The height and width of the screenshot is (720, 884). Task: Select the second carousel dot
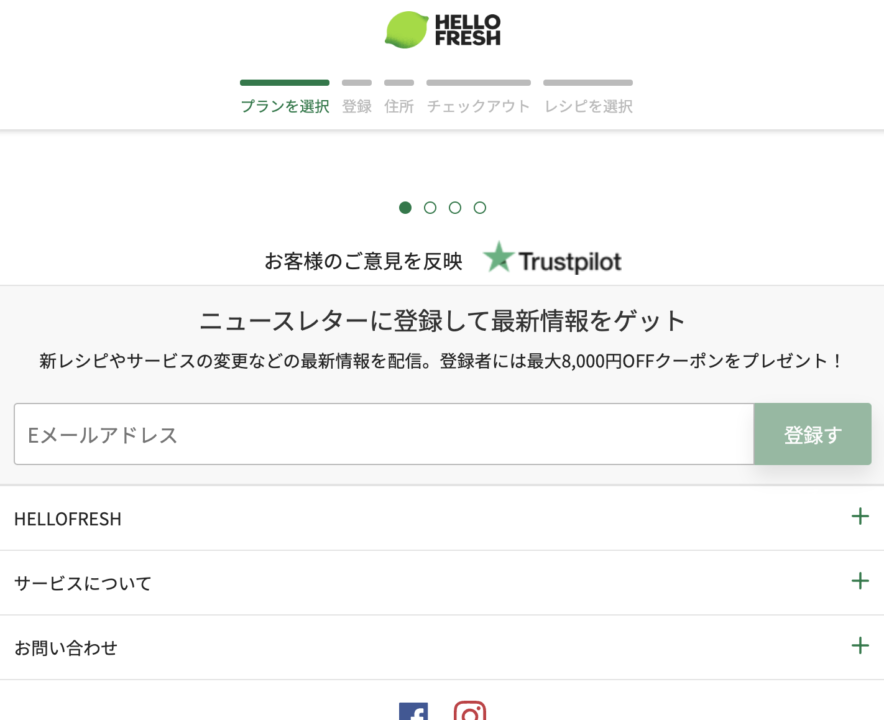coord(430,208)
